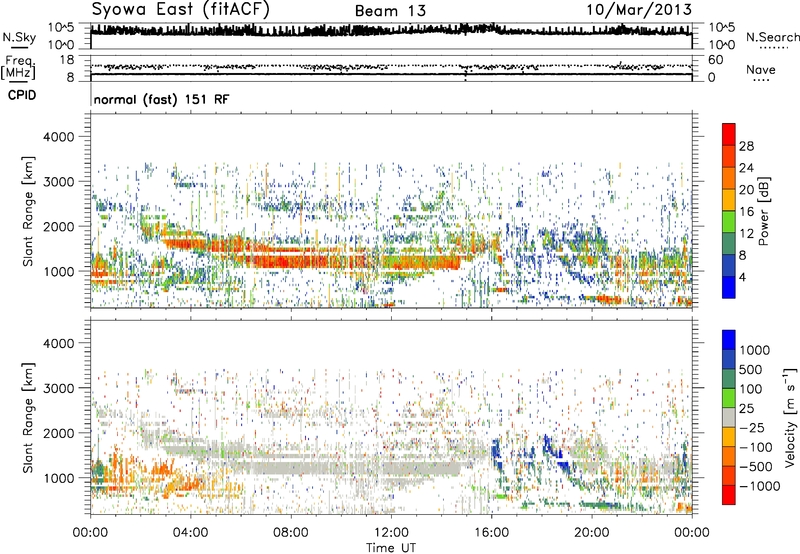This screenshot has width=800, height=554.
Task: Pick the bright blue Power segment below 4
Action: pyautogui.click(x=729, y=287)
